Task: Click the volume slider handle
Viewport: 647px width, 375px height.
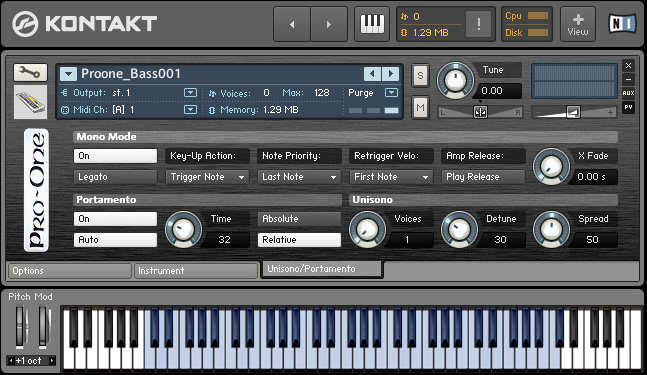Action: (x=573, y=112)
